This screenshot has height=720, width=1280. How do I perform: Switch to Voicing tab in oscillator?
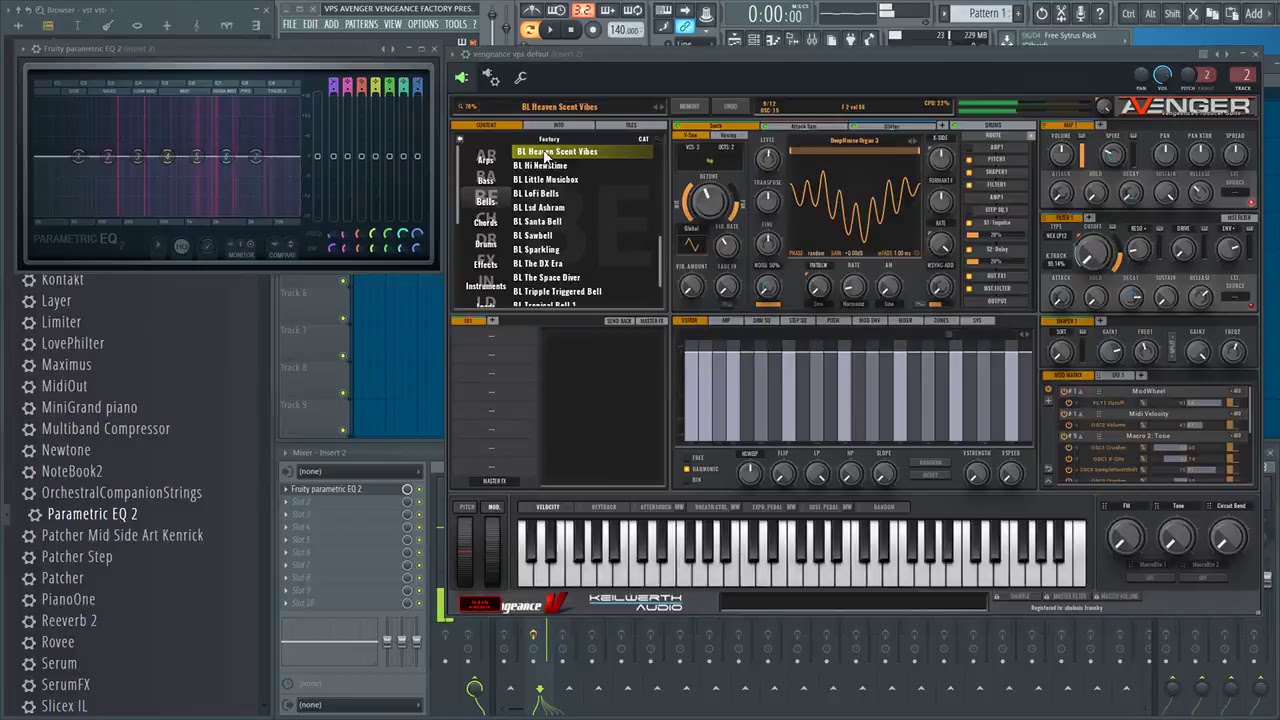point(728,135)
